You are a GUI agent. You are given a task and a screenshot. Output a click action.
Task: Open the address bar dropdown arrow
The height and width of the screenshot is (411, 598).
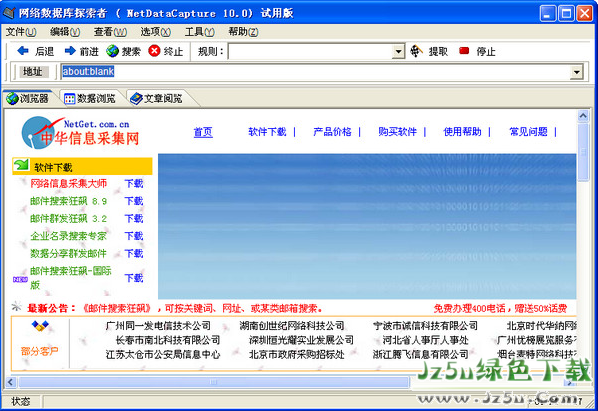pyautogui.click(x=576, y=72)
